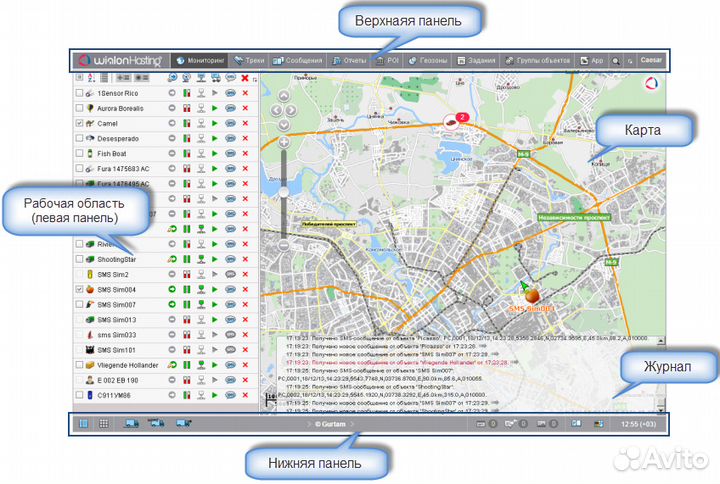This screenshot has width=720, height=484.
Task: Click the map zoom slider handle
Action: coord(283,192)
